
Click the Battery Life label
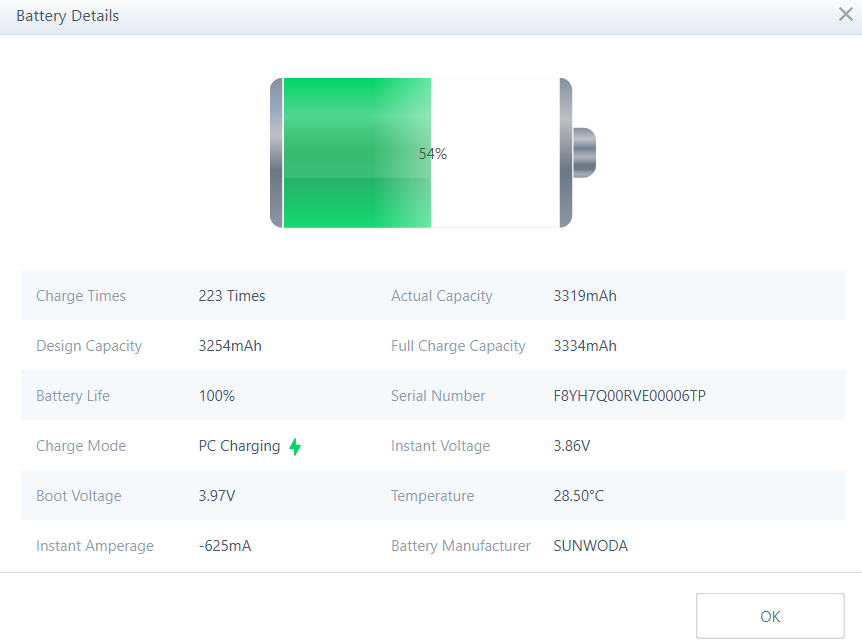tap(73, 396)
